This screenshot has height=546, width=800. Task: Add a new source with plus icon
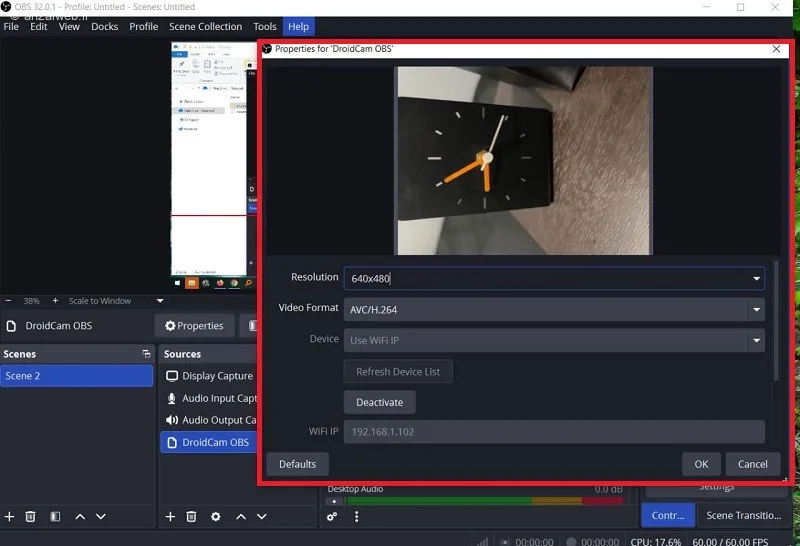[170, 516]
